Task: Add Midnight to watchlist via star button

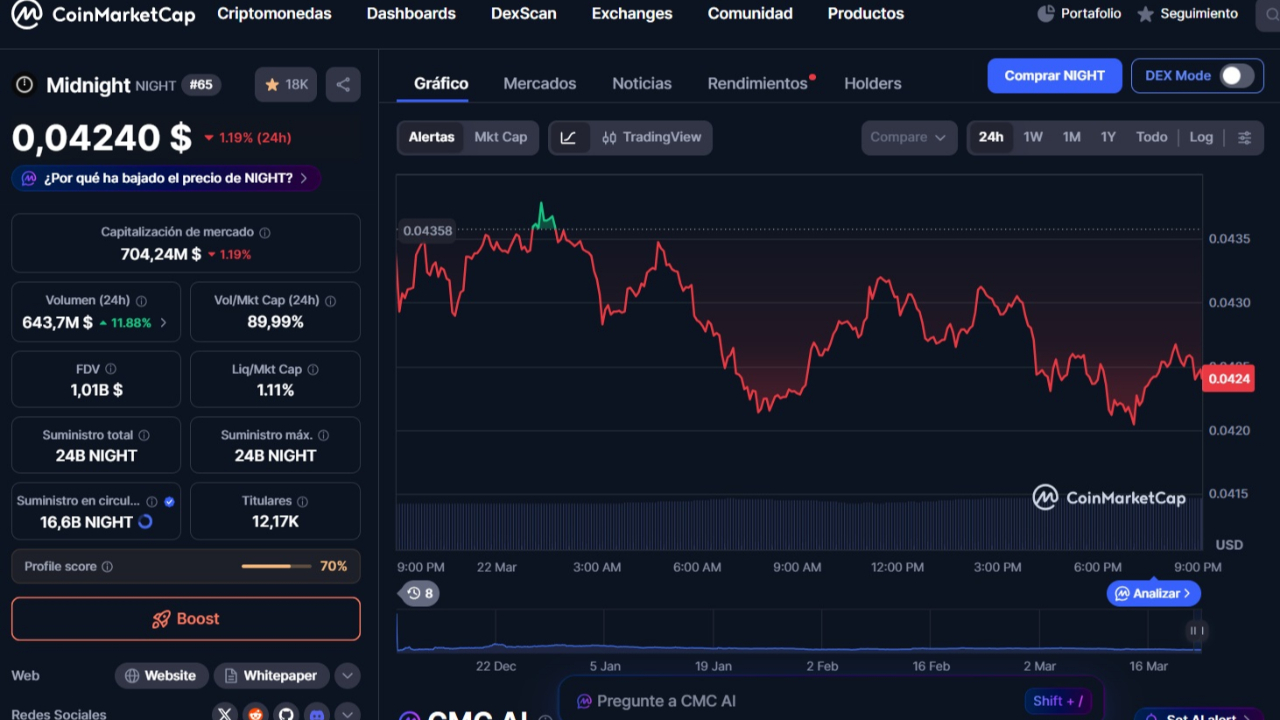Action: [x=286, y=85]
